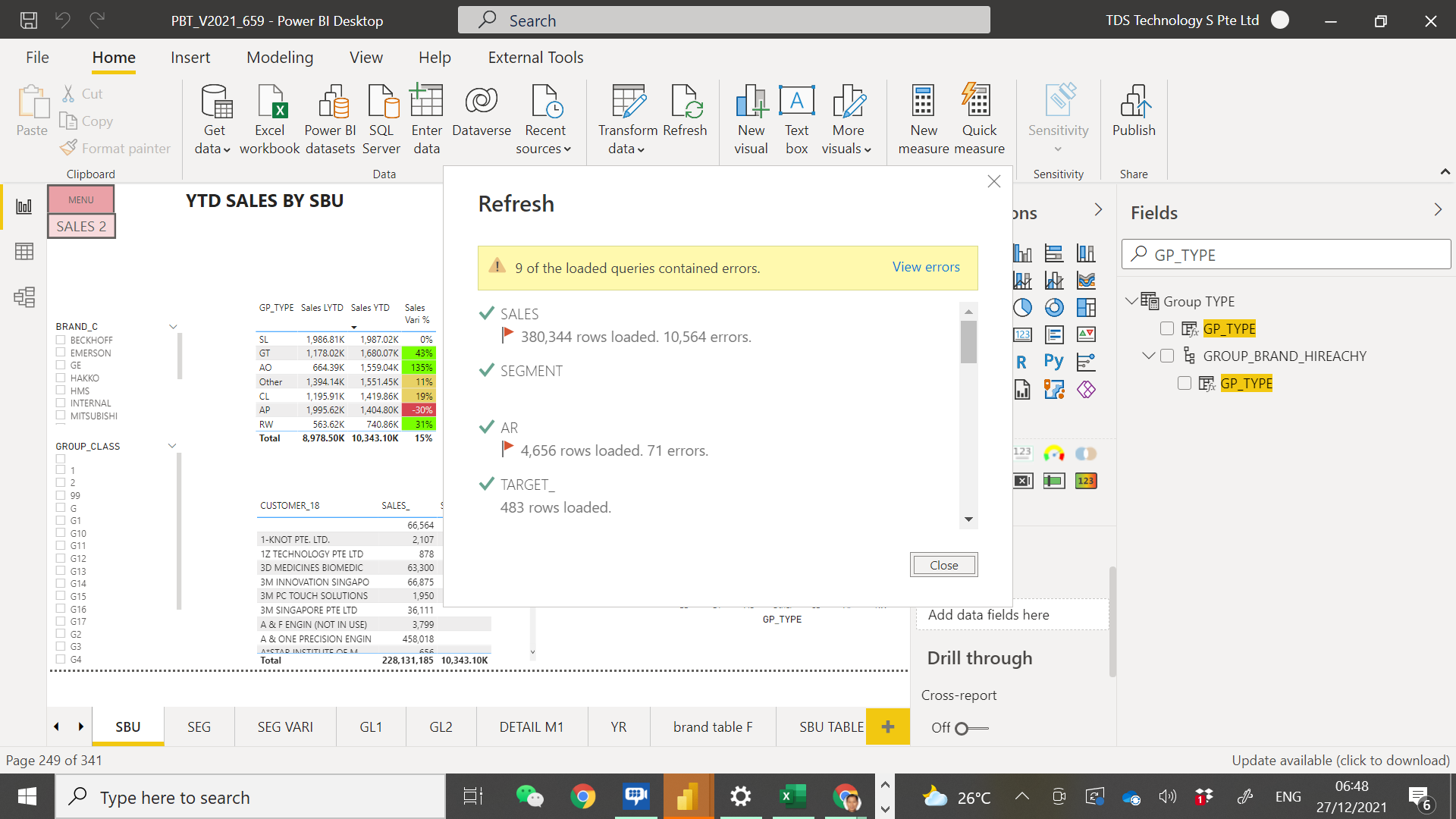
Task: Open the File menu
Action: 37,58
